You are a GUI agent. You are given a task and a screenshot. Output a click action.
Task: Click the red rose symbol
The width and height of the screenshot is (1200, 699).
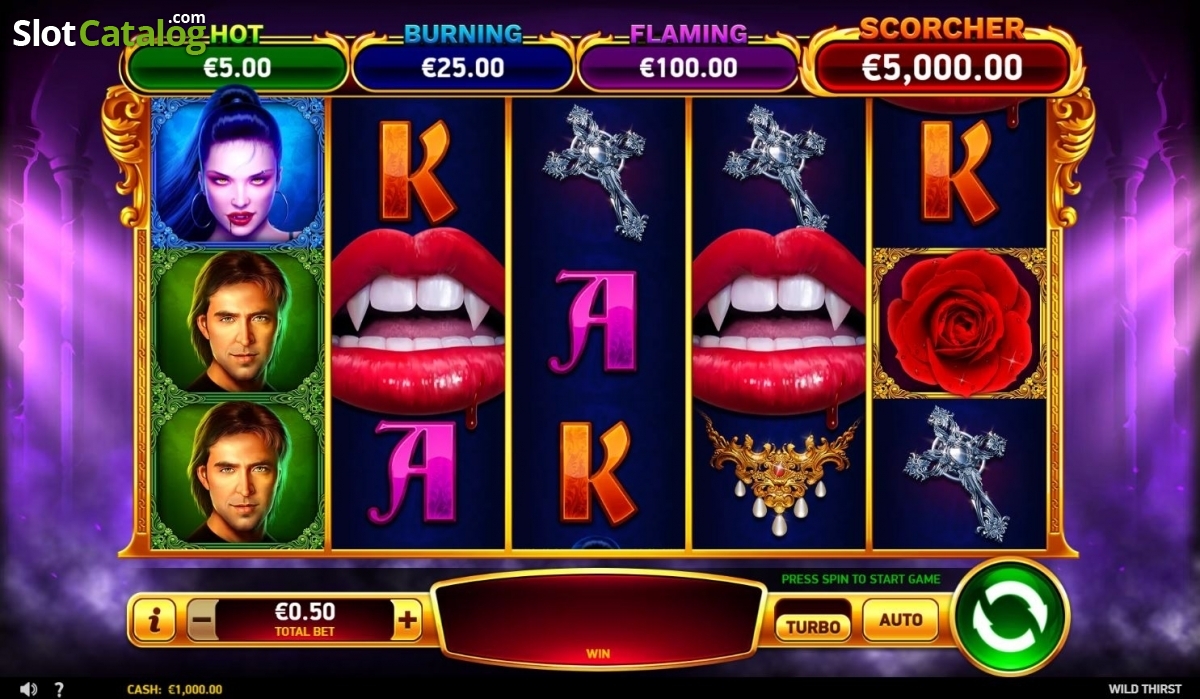click(x=959, y=322)
